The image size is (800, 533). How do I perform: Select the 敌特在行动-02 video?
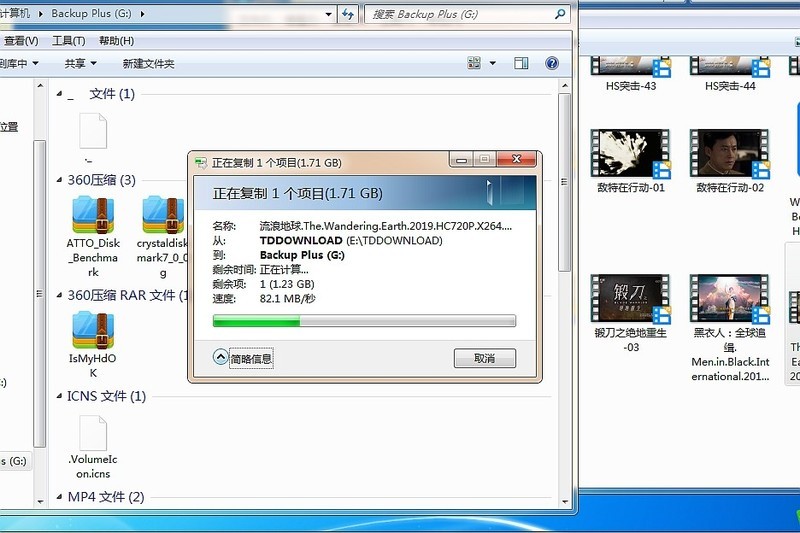point(730,154)
